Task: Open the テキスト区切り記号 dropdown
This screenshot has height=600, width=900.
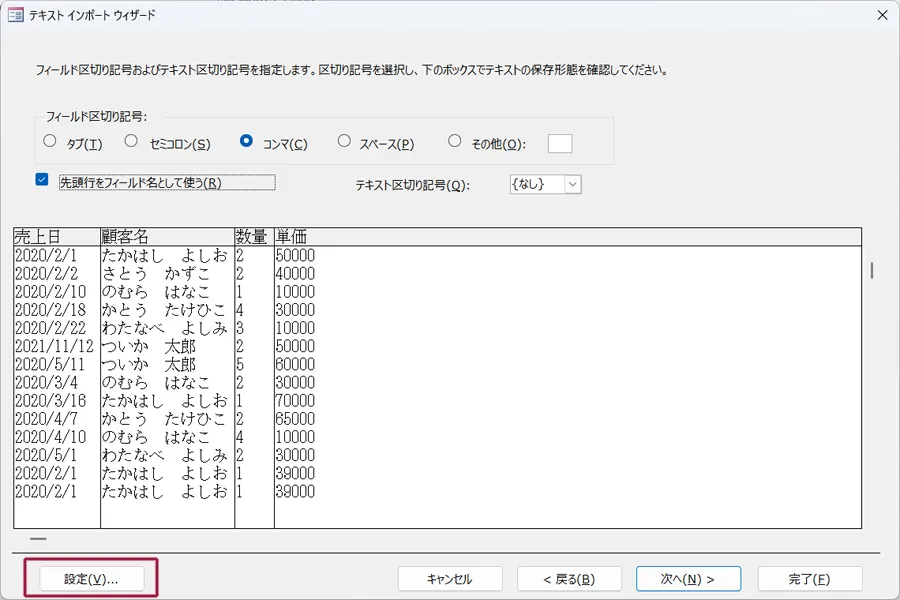Action: [572, 184]
